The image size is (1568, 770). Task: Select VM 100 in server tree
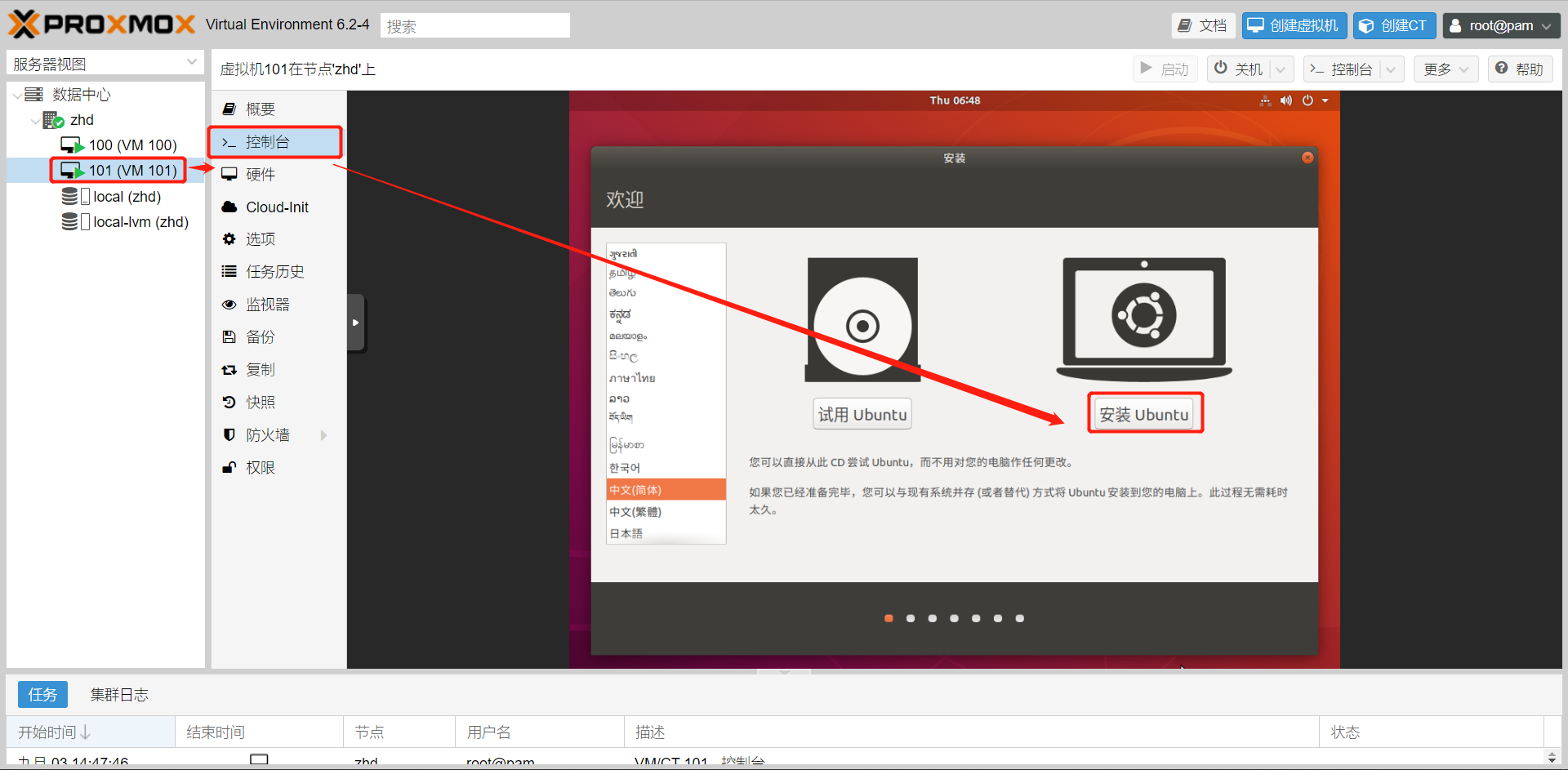[x=119, y=145]
